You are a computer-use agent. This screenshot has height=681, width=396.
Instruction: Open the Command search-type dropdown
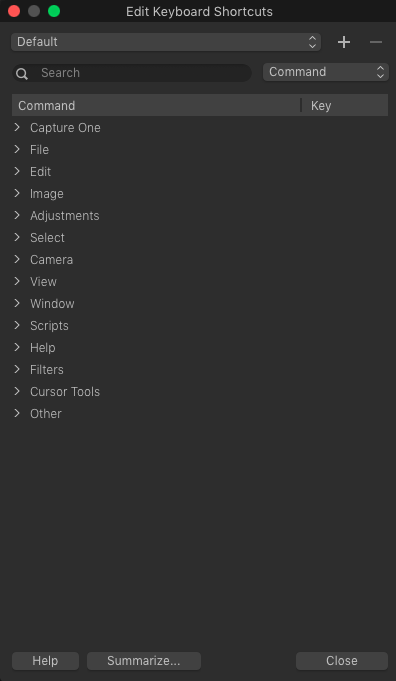(326, 72)
